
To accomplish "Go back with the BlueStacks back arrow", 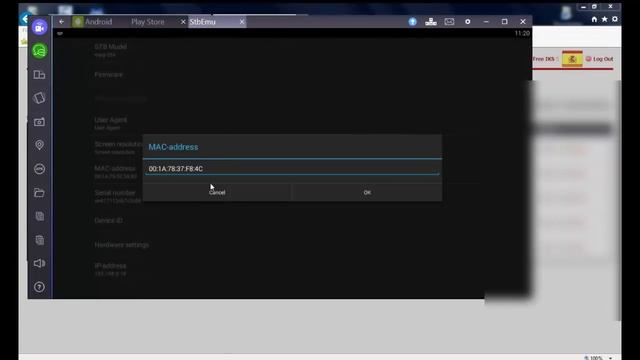I will [62, 22].
